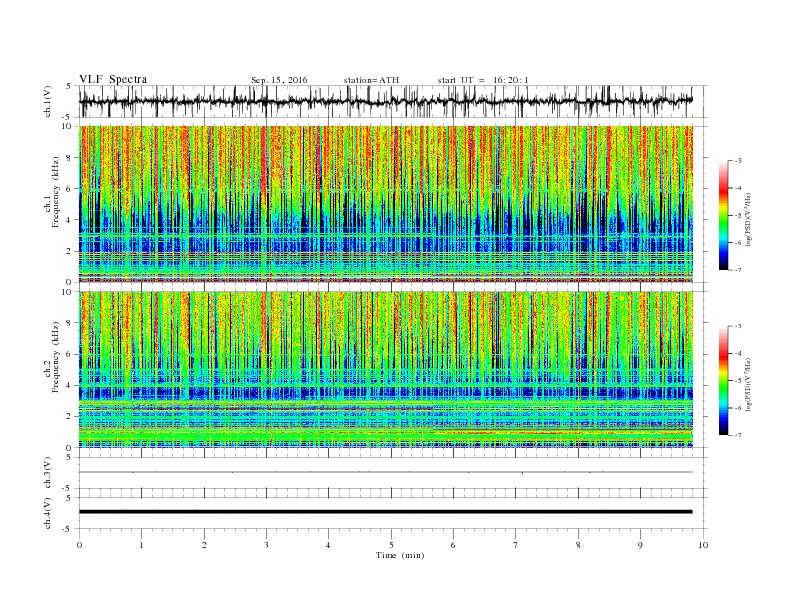Click the upper PSD color scale bar
The height and width of the screenshot is (612, 792).
(723, 215)
